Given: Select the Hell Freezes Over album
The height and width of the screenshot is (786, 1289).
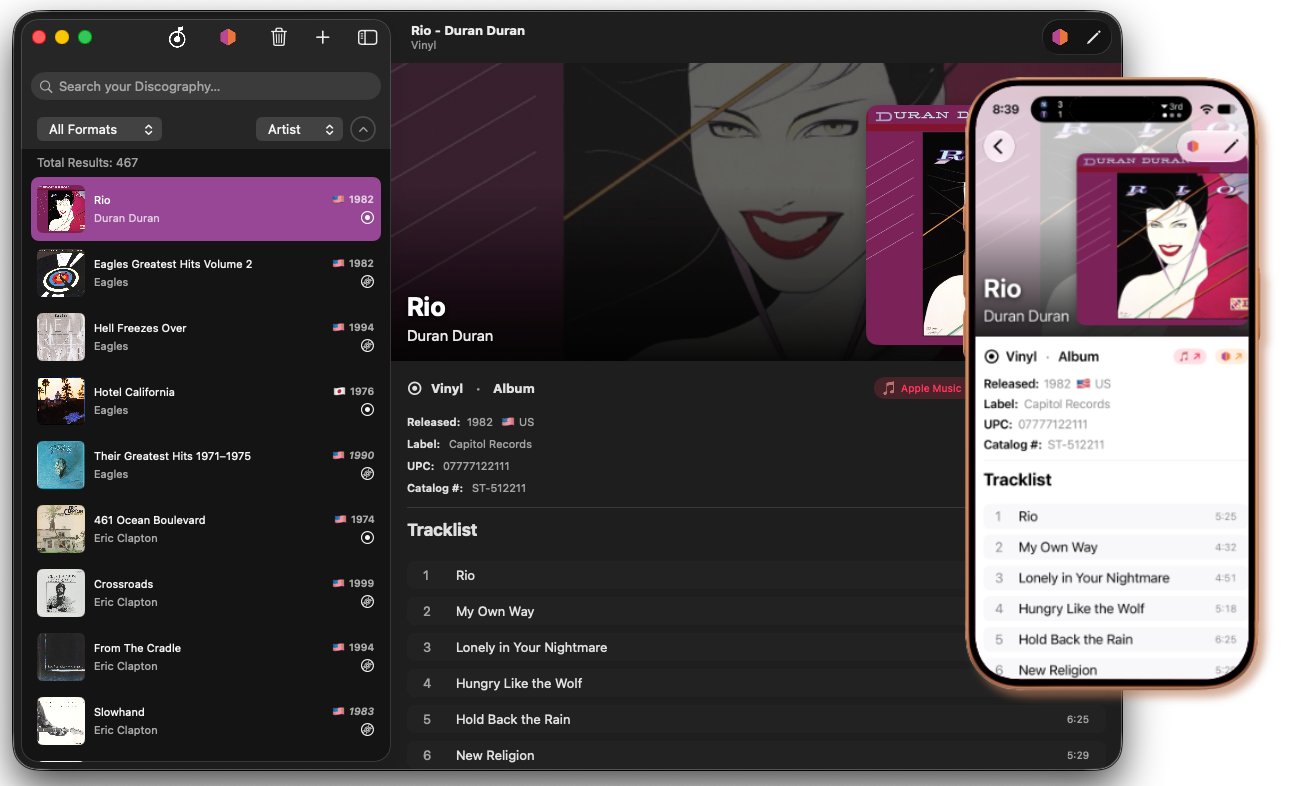Looking at the screenshot, I should point(206,337).
